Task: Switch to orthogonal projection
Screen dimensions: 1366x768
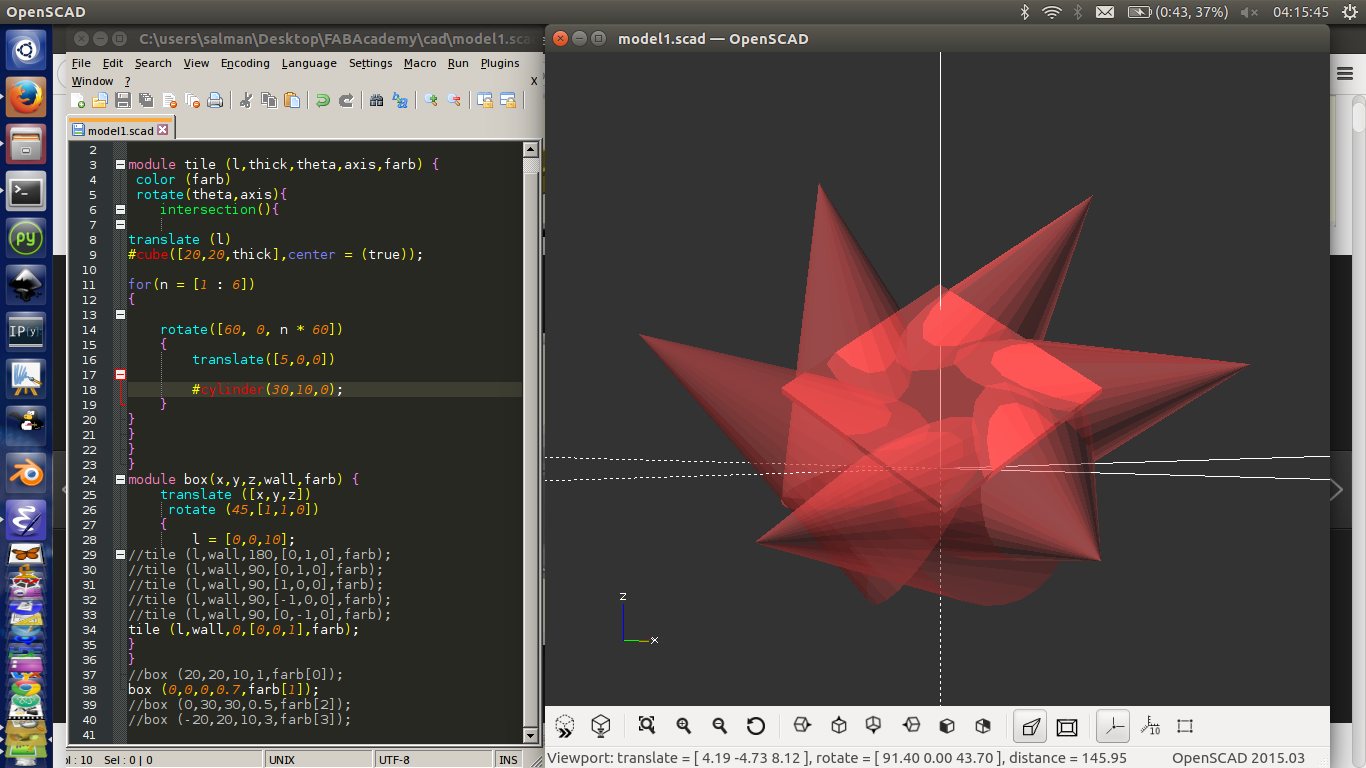Action: tap(1067, 726)
